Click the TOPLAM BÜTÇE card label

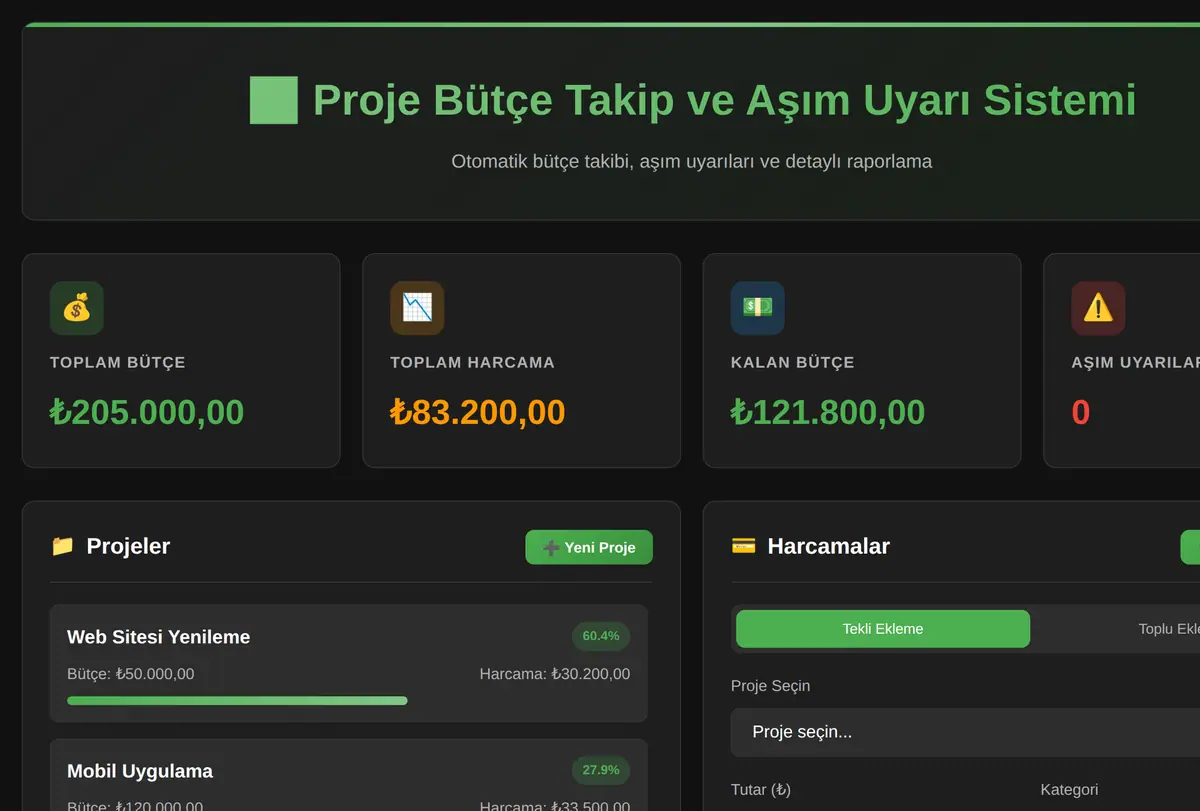pos(118,362)
